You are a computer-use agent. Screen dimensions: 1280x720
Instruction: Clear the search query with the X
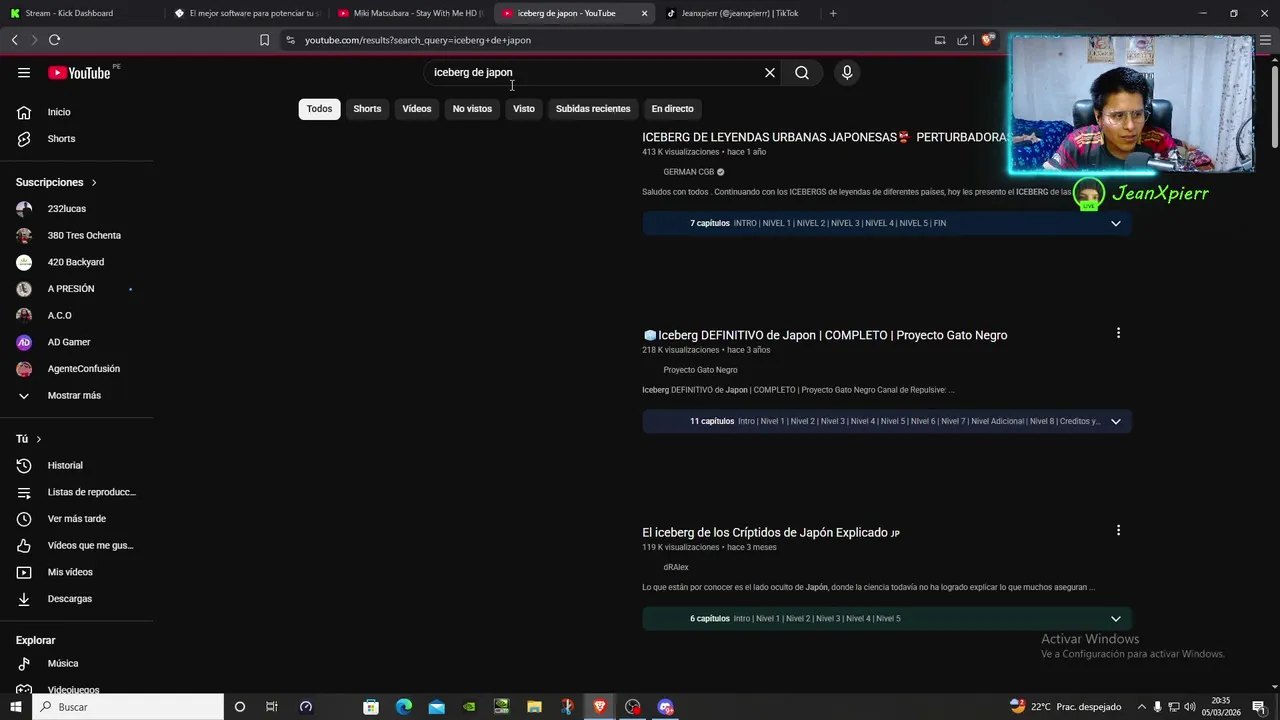coord(770,72)
